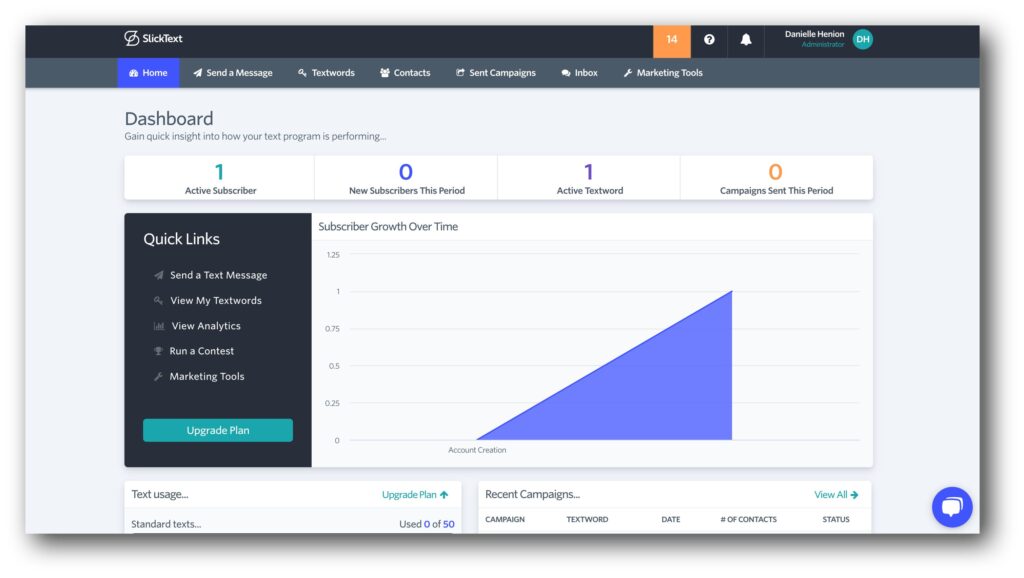Open the help question mark icon
The image size is (1024, 578).
coord(710,40)
